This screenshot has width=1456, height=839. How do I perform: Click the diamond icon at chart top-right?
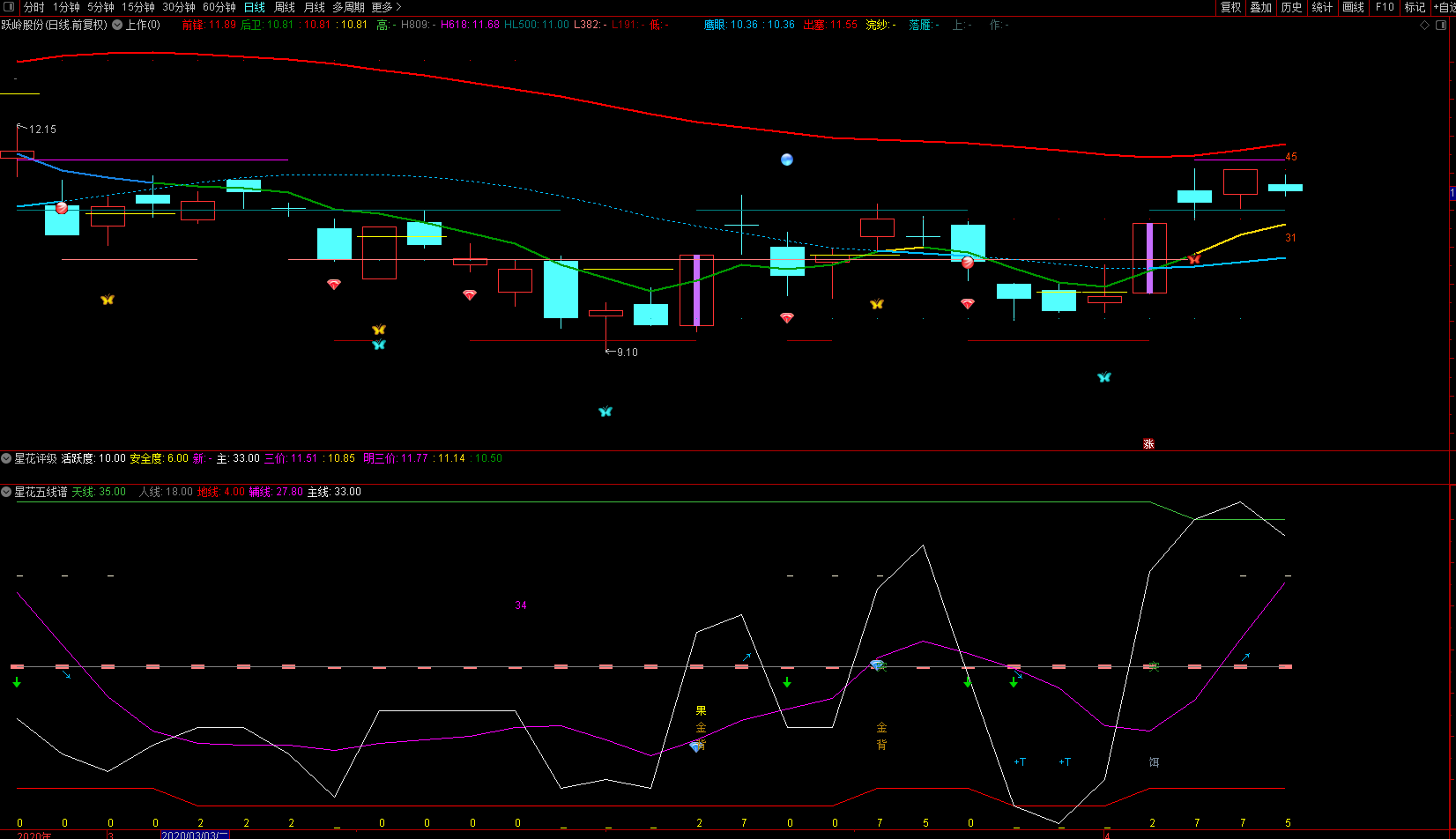click(1425, 25)
